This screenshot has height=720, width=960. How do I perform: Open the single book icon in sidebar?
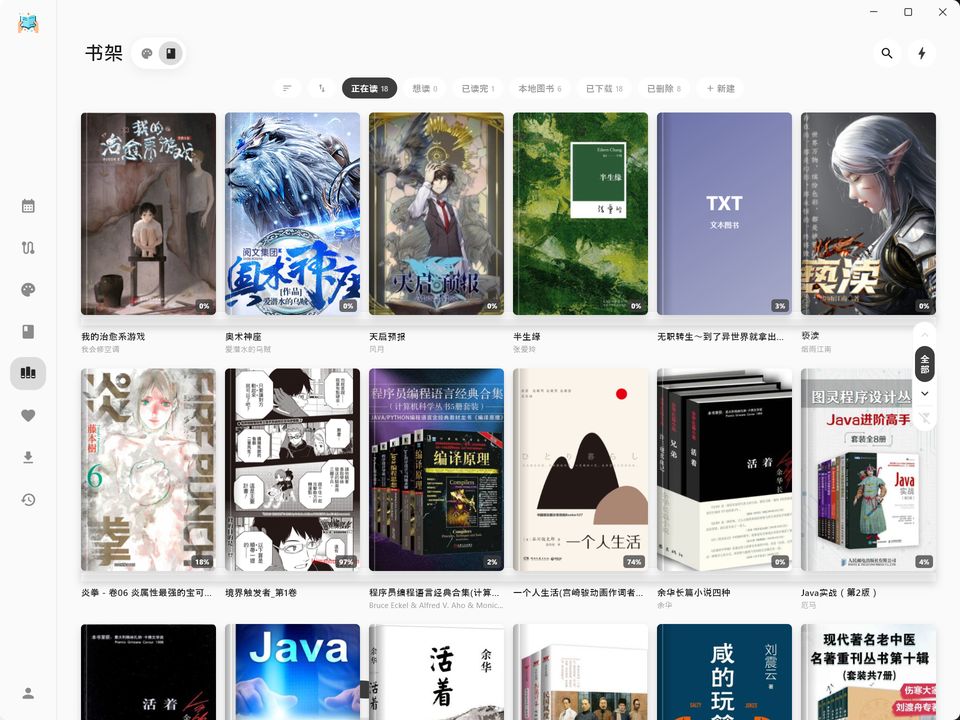(x=28, y=331)
